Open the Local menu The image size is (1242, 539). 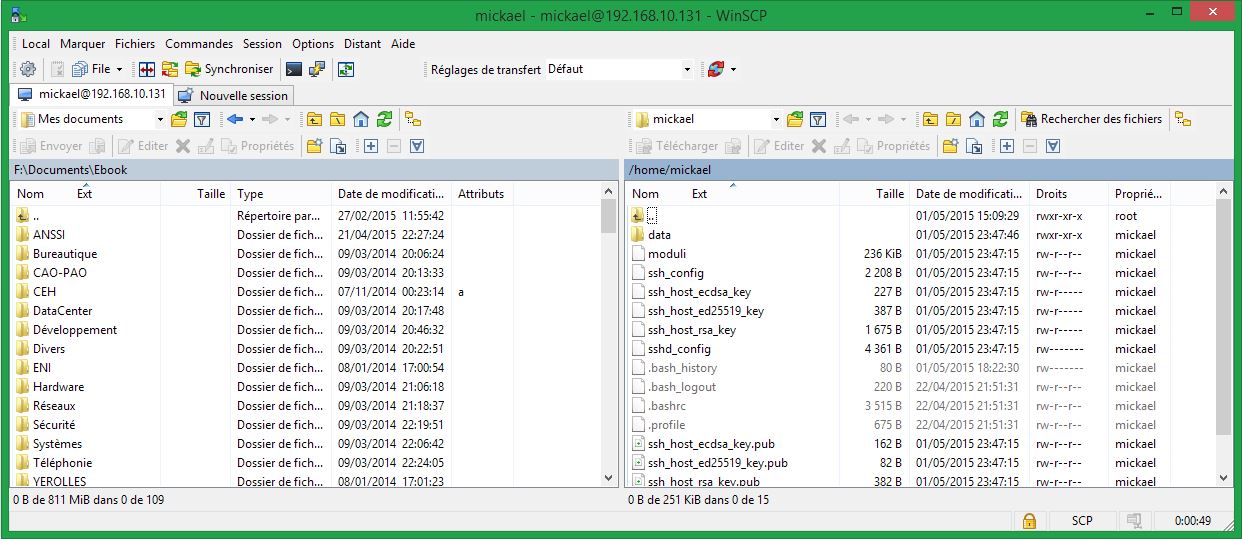[x=36, y=44]
